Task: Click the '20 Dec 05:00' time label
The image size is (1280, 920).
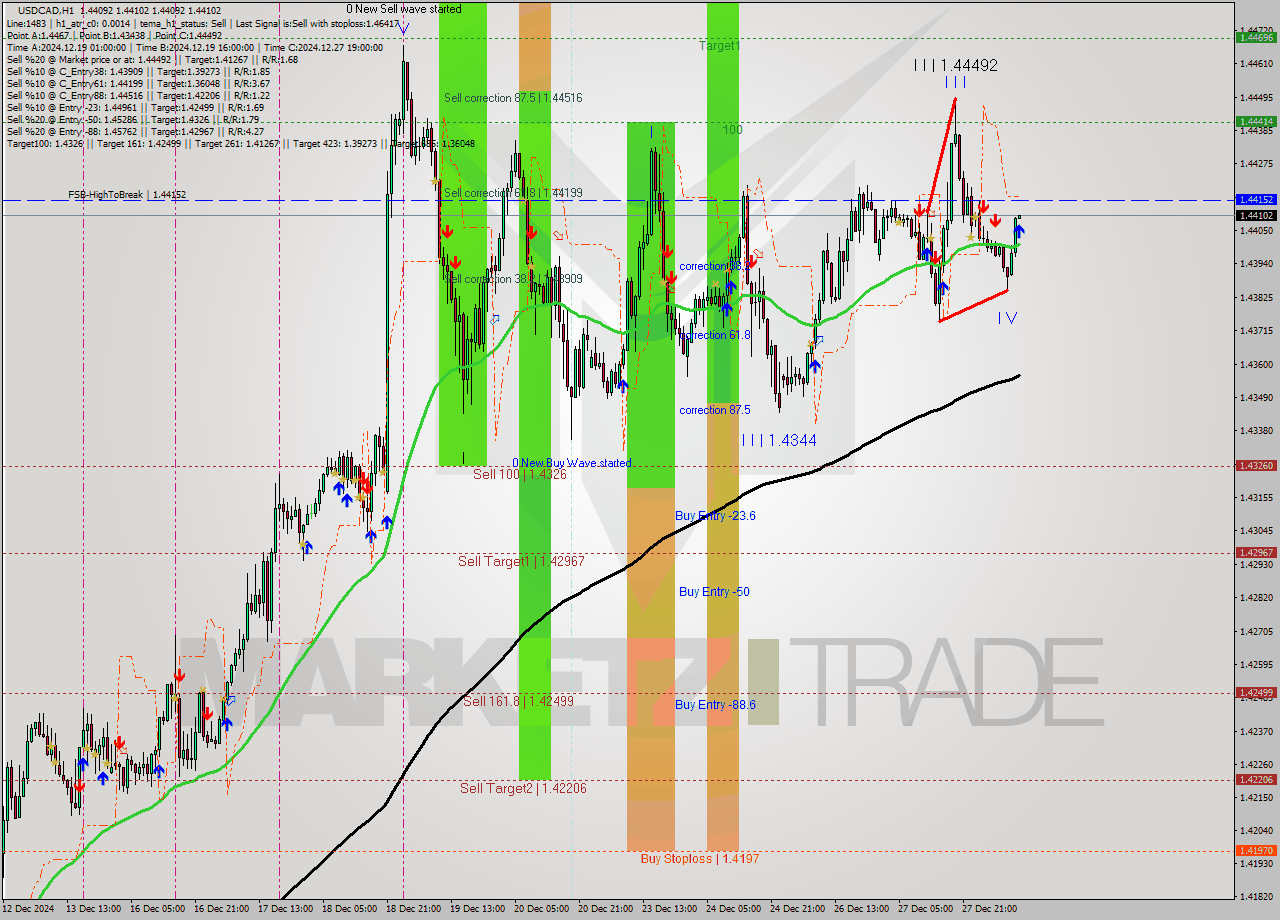Action: [x=541, y=908]
